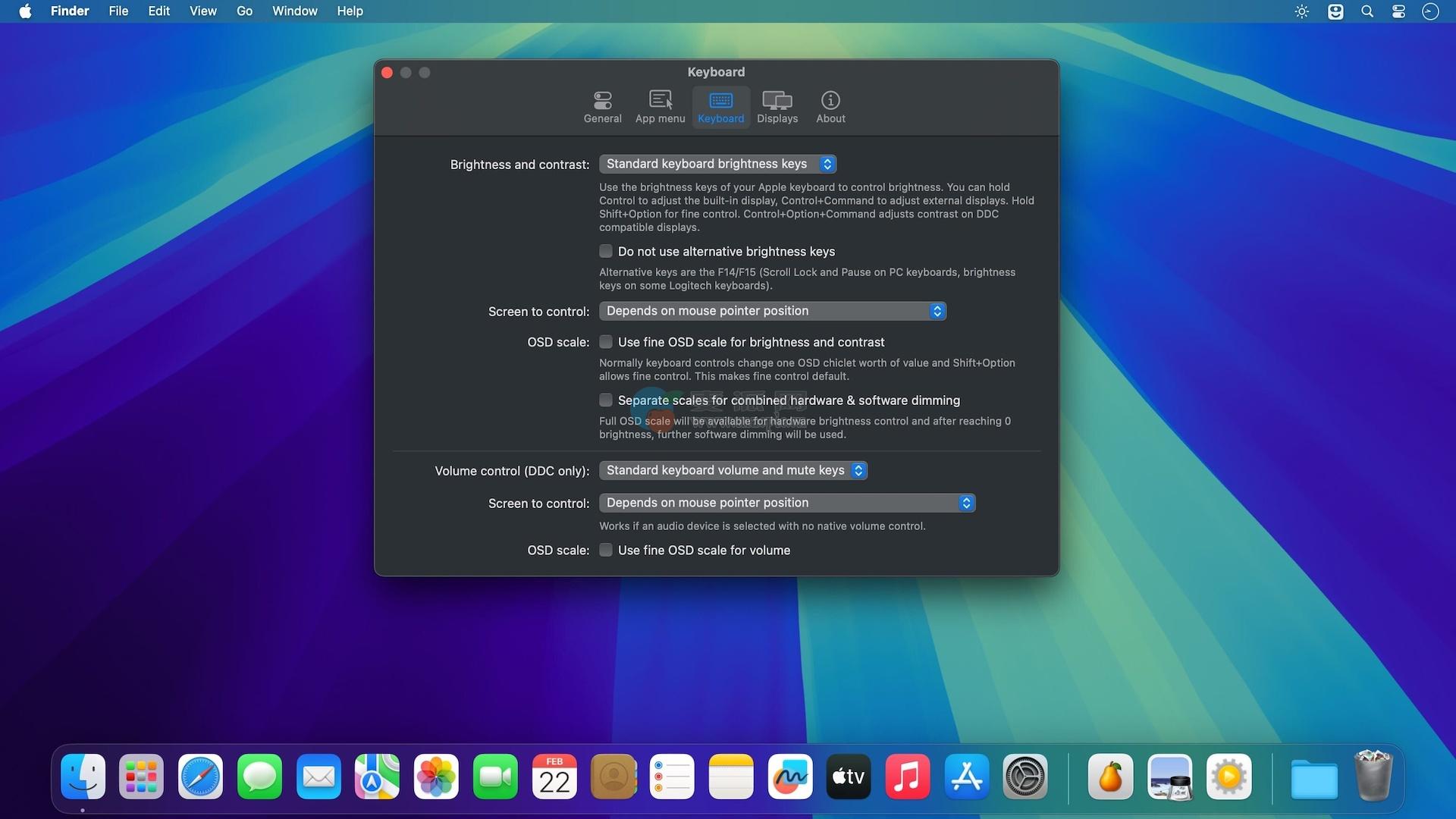
Task: Open the Window menu
Action: (x=294, y=11)
